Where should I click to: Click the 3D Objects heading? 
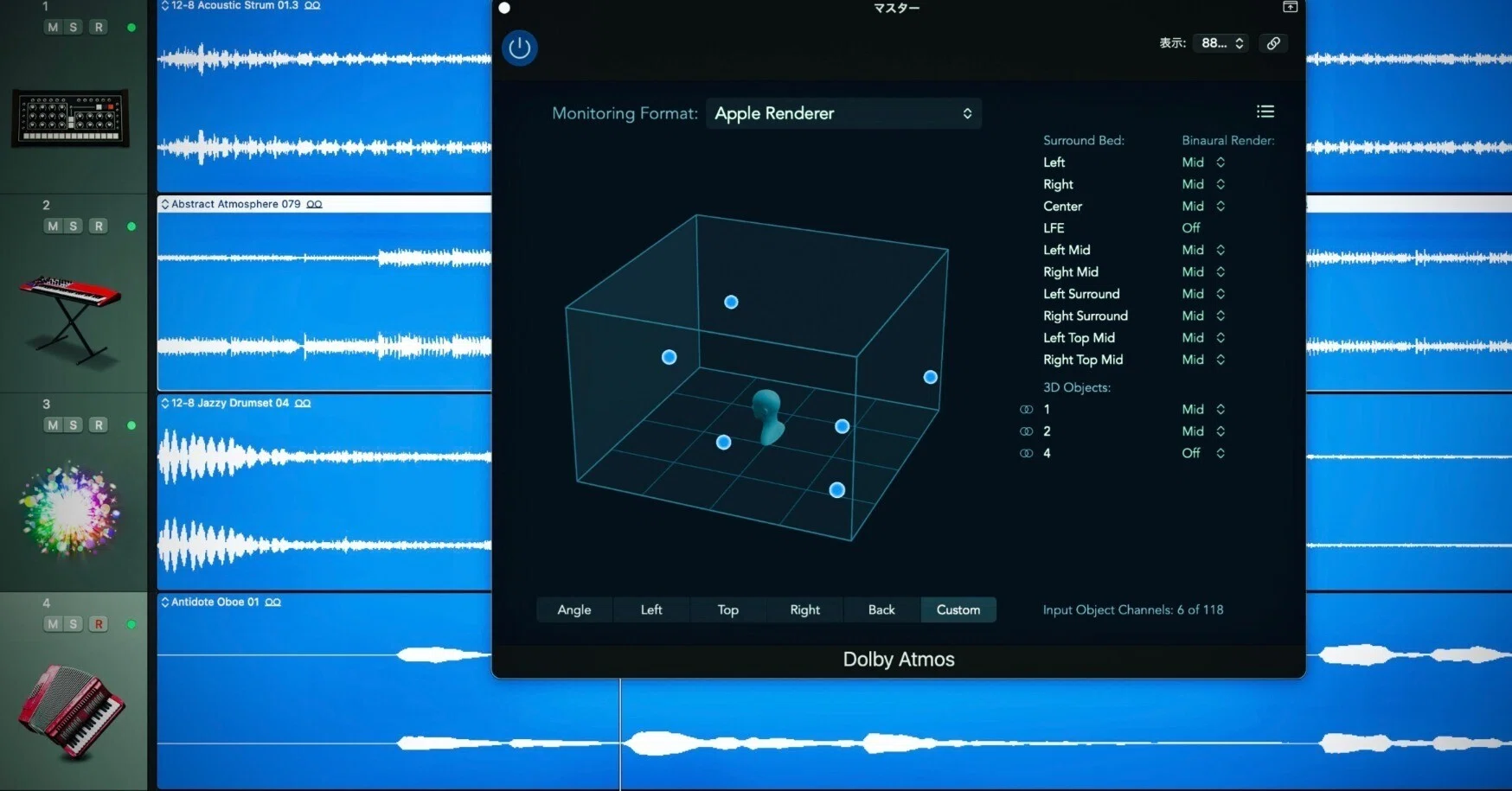click(1077, 387)
